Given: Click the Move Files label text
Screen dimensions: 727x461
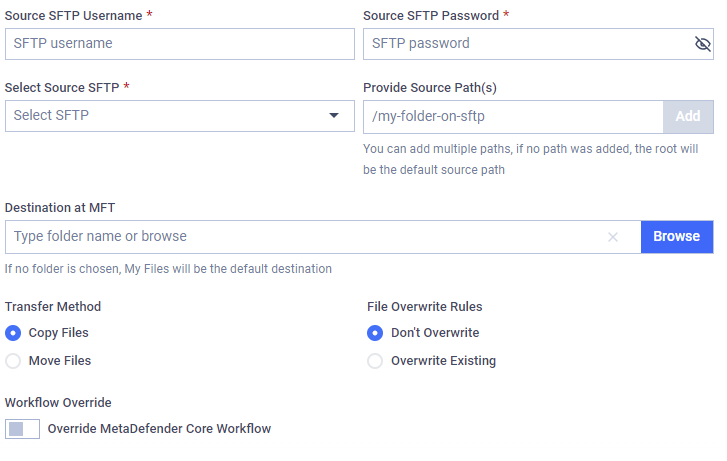Looking at the screenshot, I should point(60,361).
